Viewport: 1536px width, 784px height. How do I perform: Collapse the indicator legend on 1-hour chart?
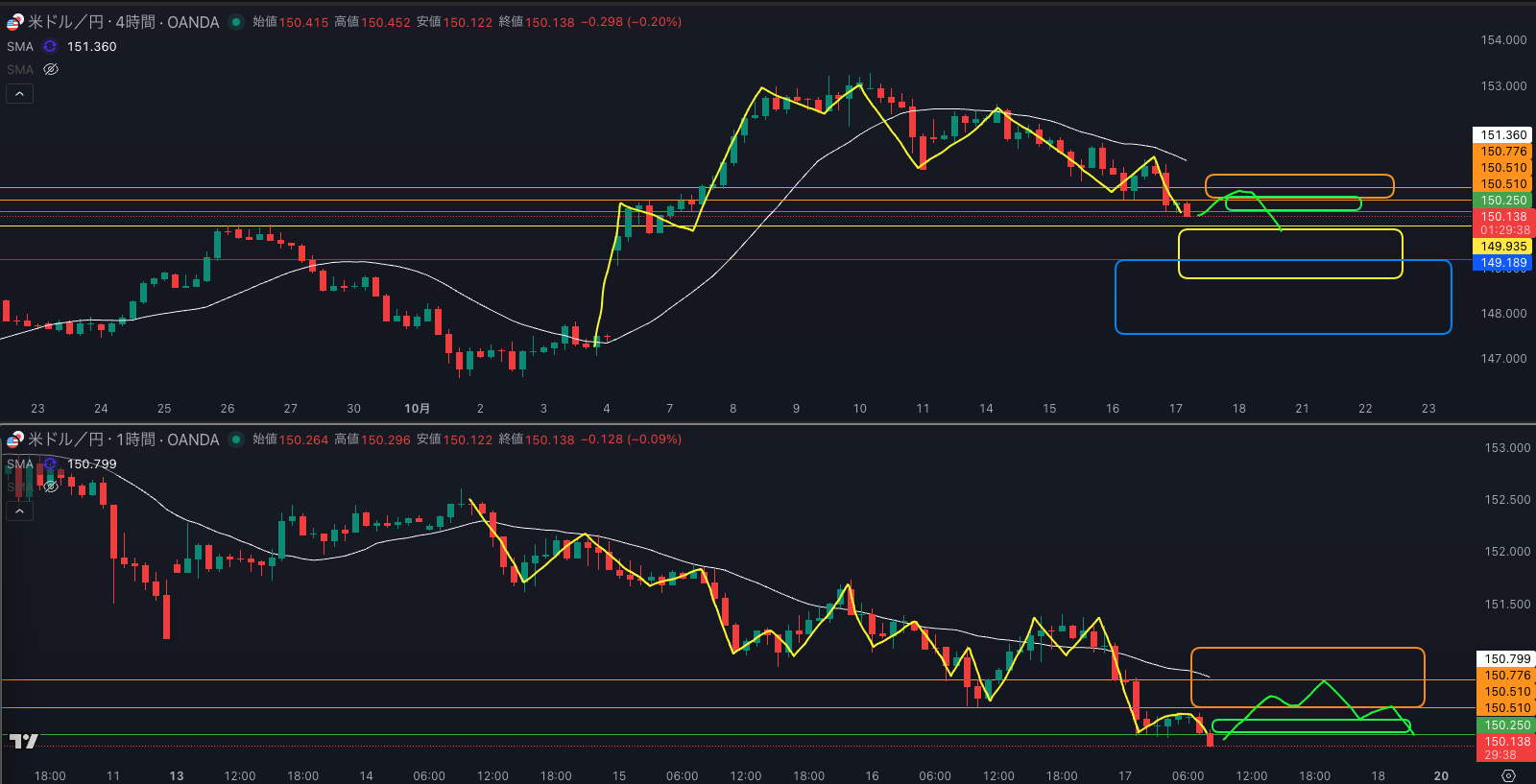click(x=19, y=511)
